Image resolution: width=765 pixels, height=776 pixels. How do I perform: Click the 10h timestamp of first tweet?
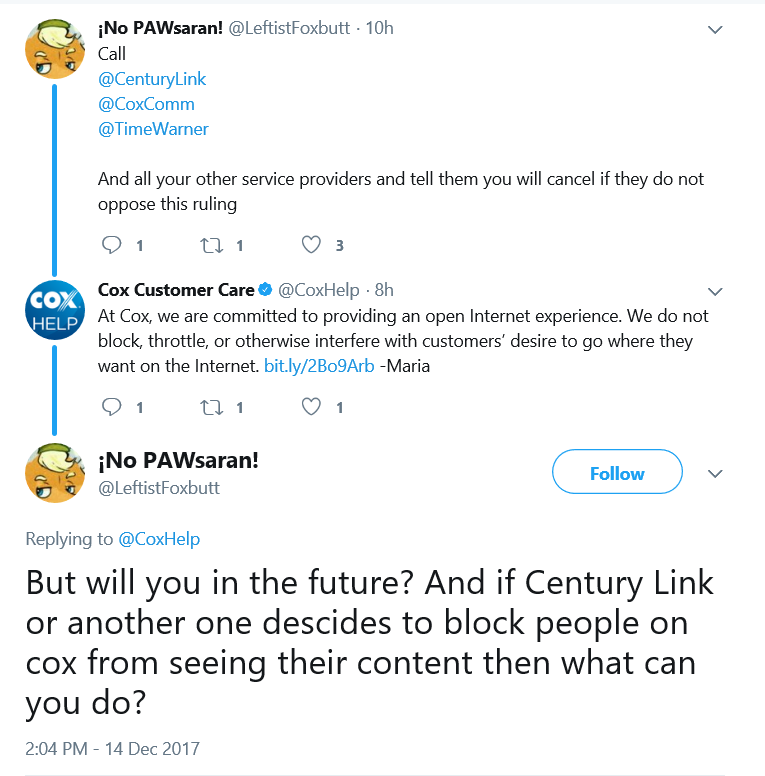point(380,28)
